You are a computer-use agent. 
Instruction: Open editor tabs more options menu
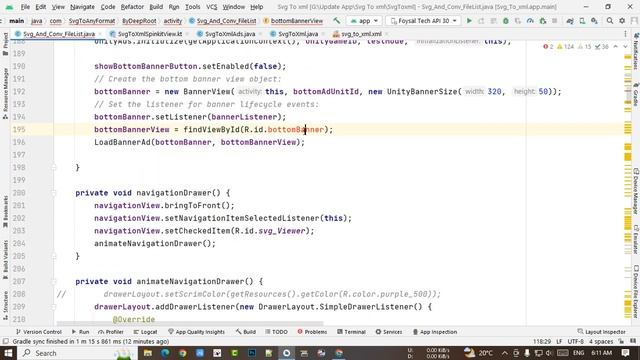pyautogui.click(x=625, y=34)
